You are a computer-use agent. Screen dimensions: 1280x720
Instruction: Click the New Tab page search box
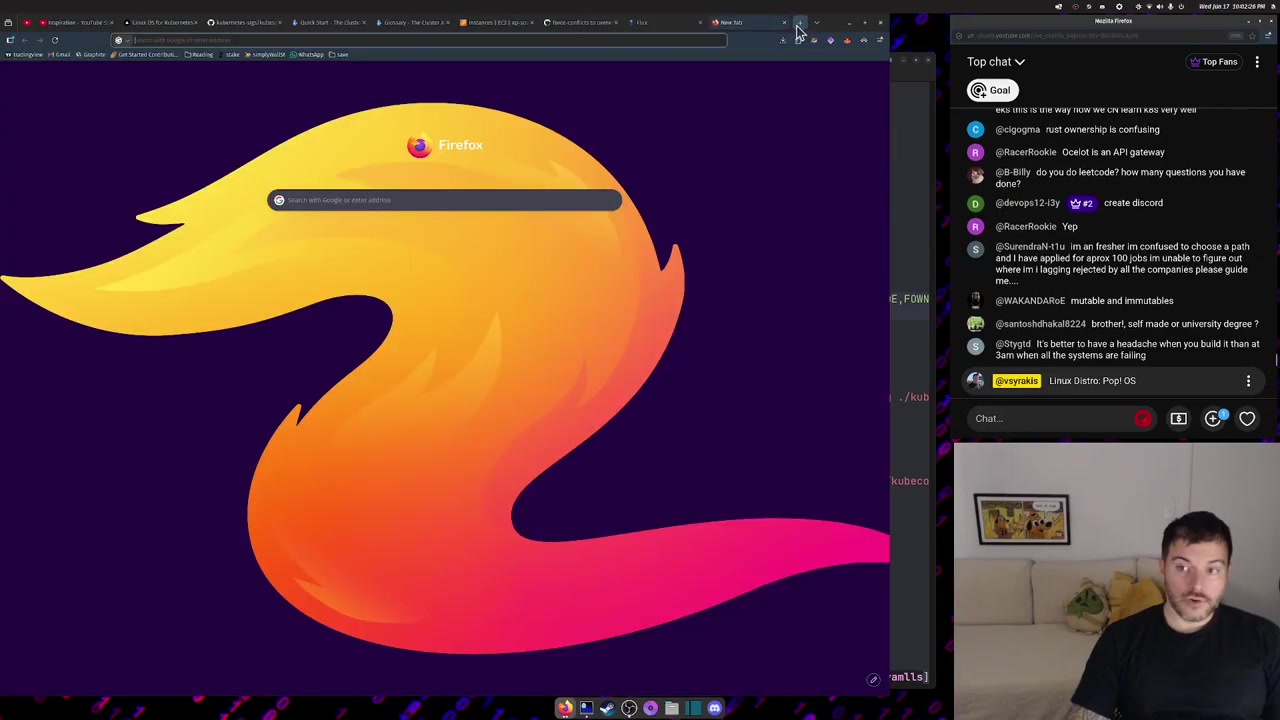pos(444,200)
